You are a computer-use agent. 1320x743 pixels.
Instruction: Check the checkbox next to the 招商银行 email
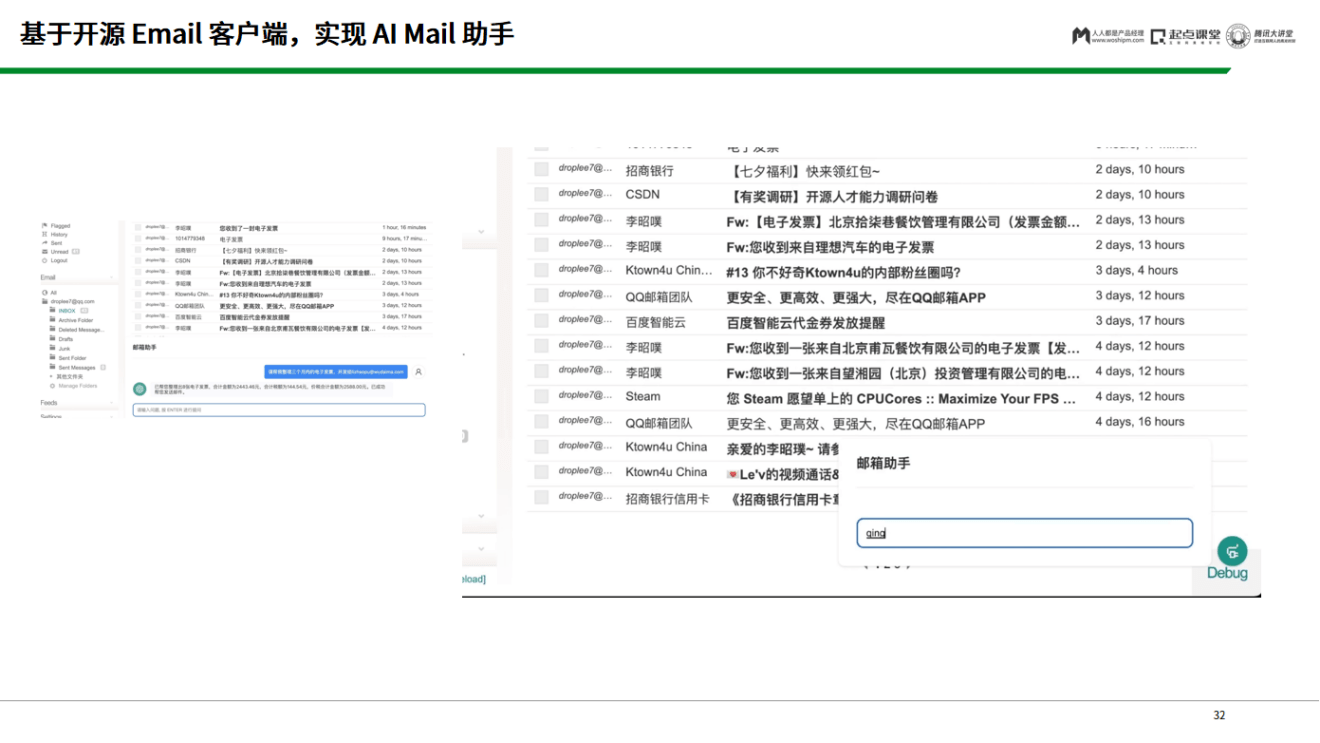[x=540, y=169]
